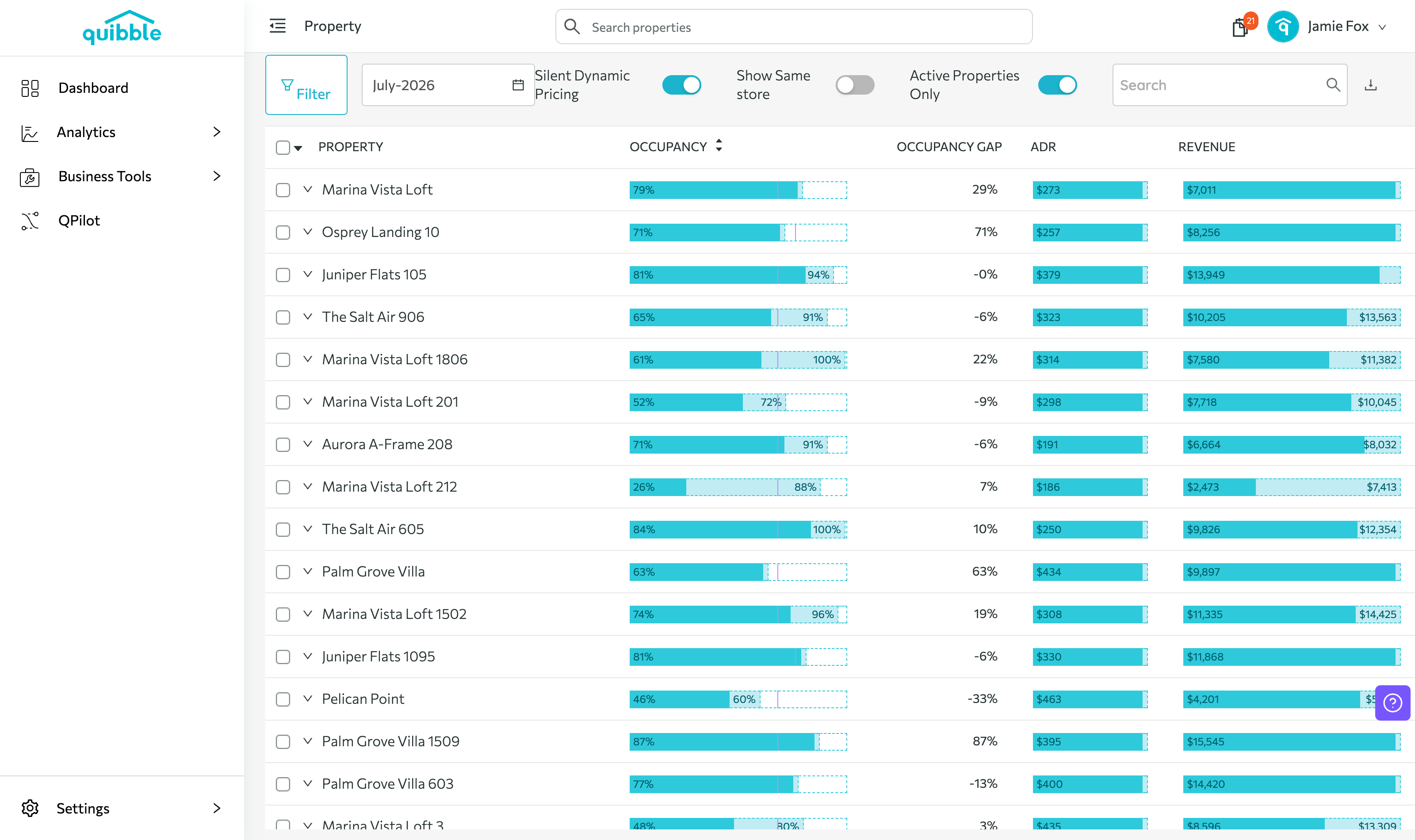
Task: Open the bulk-select dropdown caret in header
Action: 298,148
